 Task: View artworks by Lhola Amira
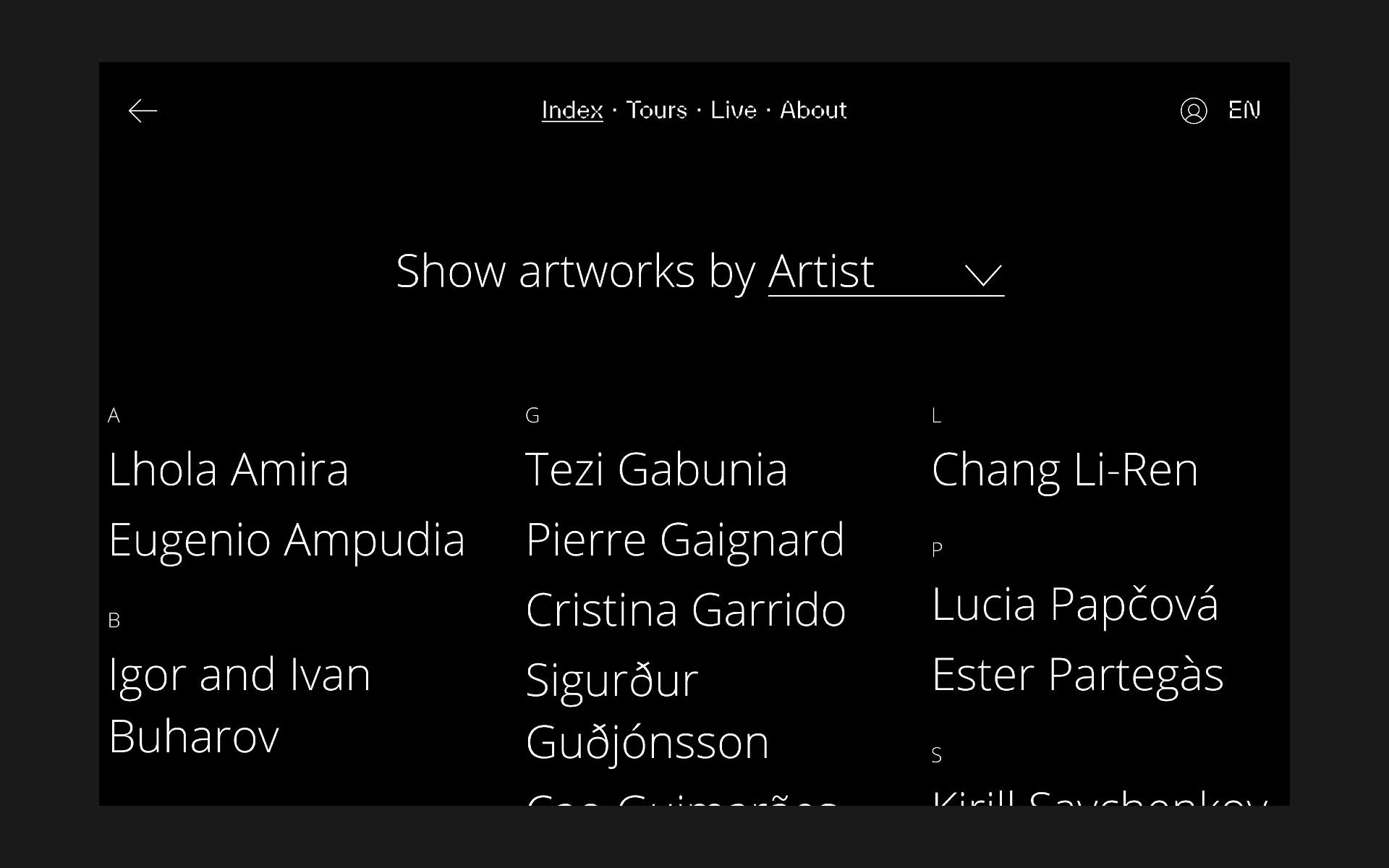[x=229, y=469]
